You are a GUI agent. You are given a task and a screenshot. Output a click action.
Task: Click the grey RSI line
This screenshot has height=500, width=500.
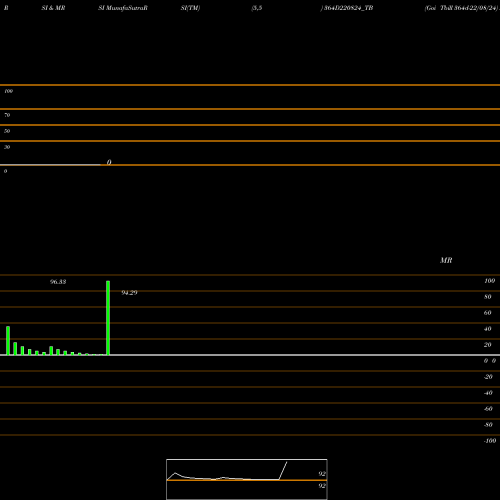tap(50, 164)
